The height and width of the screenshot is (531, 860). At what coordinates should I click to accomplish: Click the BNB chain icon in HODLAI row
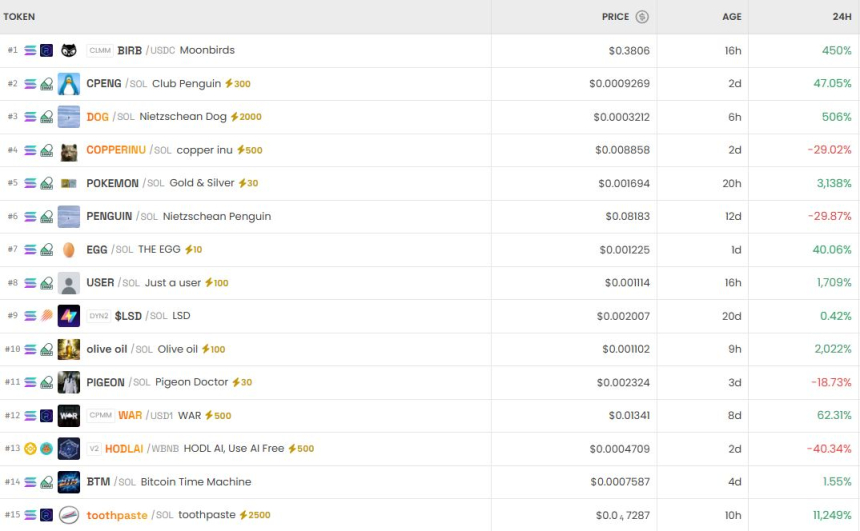(x=30, y=449)
